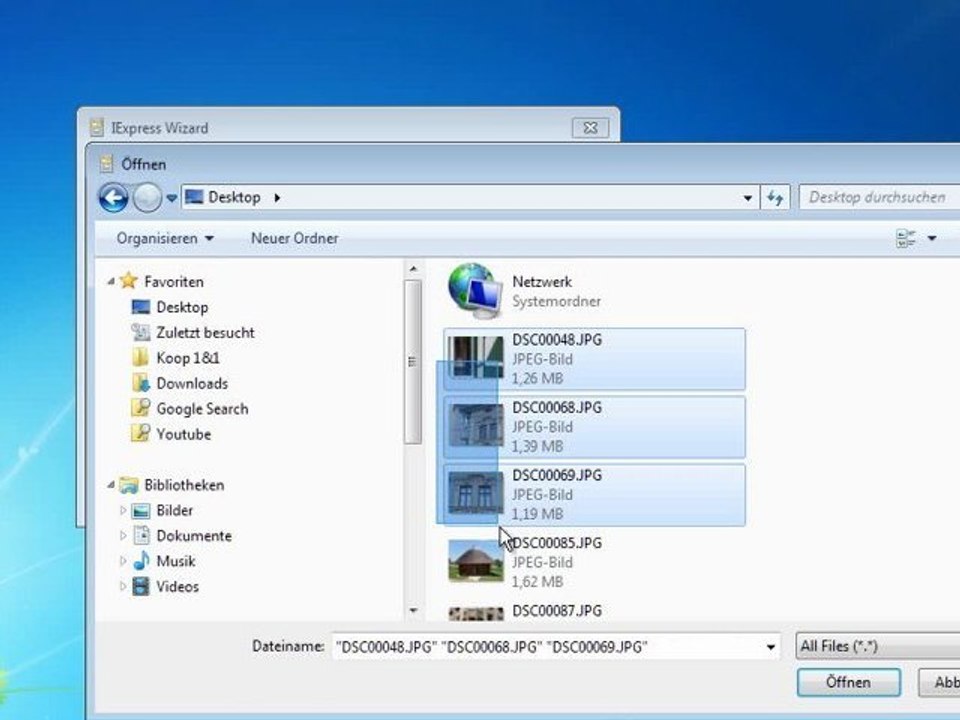Click the Abbrechen button

pyautogui.click(x=940, y=682)
